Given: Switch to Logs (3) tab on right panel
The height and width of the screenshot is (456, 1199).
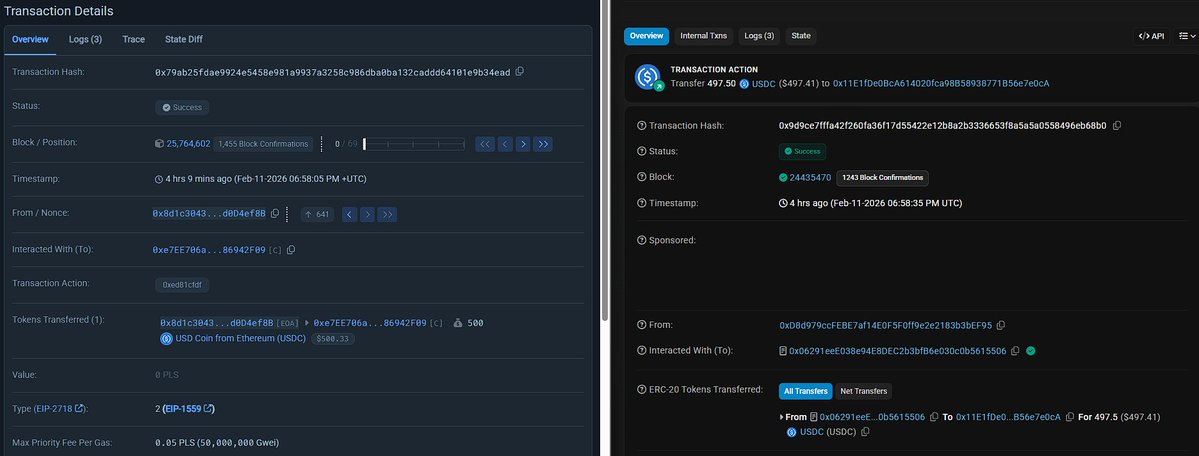Looking at the screenshot, I should click(759, 36).
